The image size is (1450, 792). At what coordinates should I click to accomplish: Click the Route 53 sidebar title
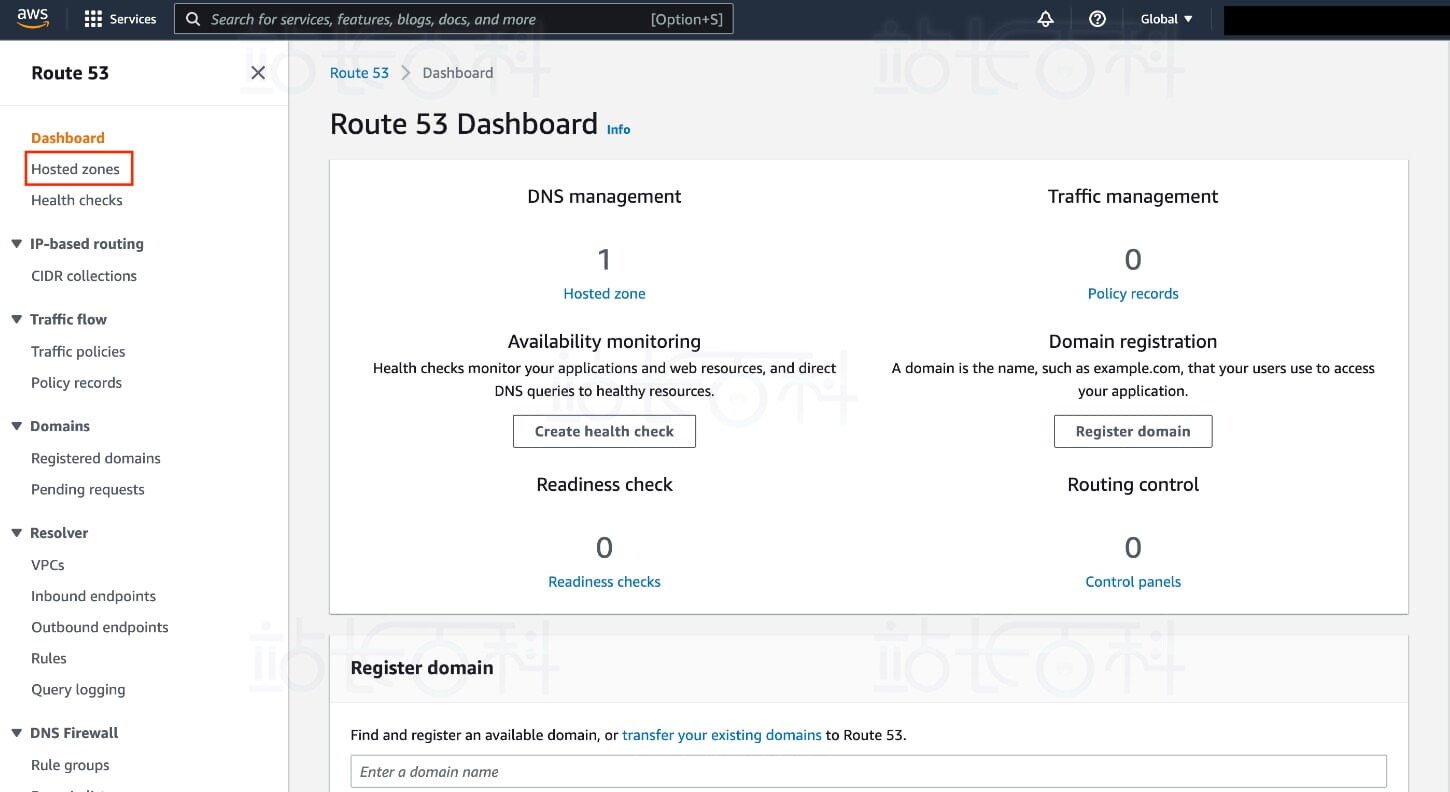click(x=70, y=73)
